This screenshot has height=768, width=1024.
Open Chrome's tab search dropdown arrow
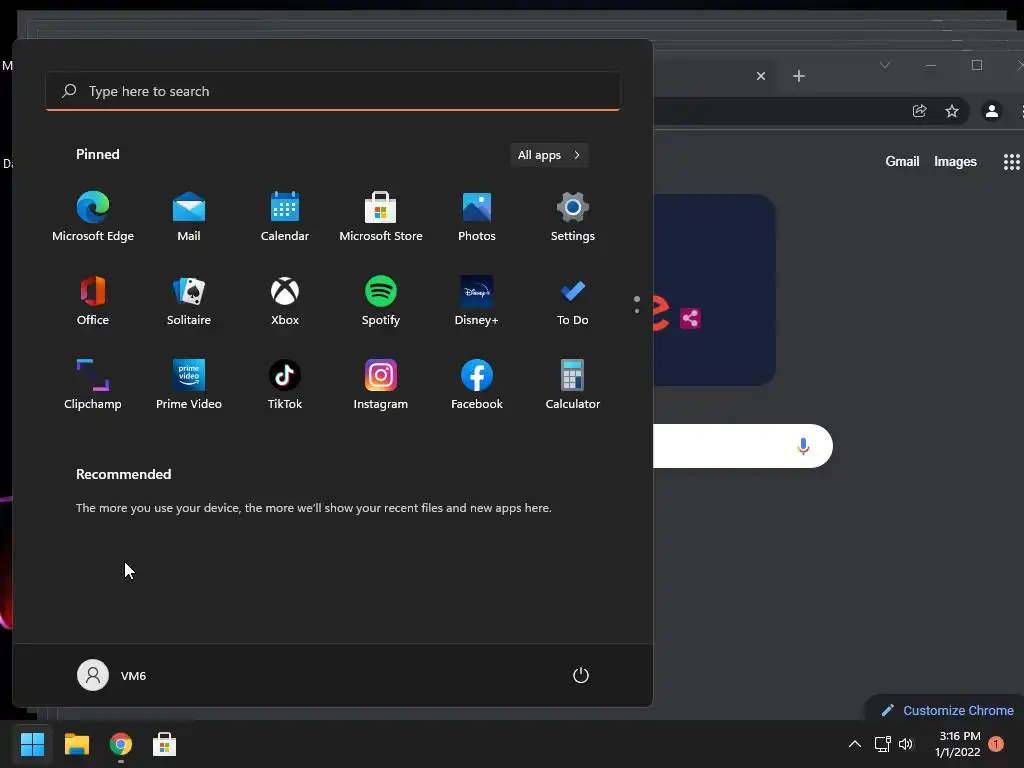point(885,65)
